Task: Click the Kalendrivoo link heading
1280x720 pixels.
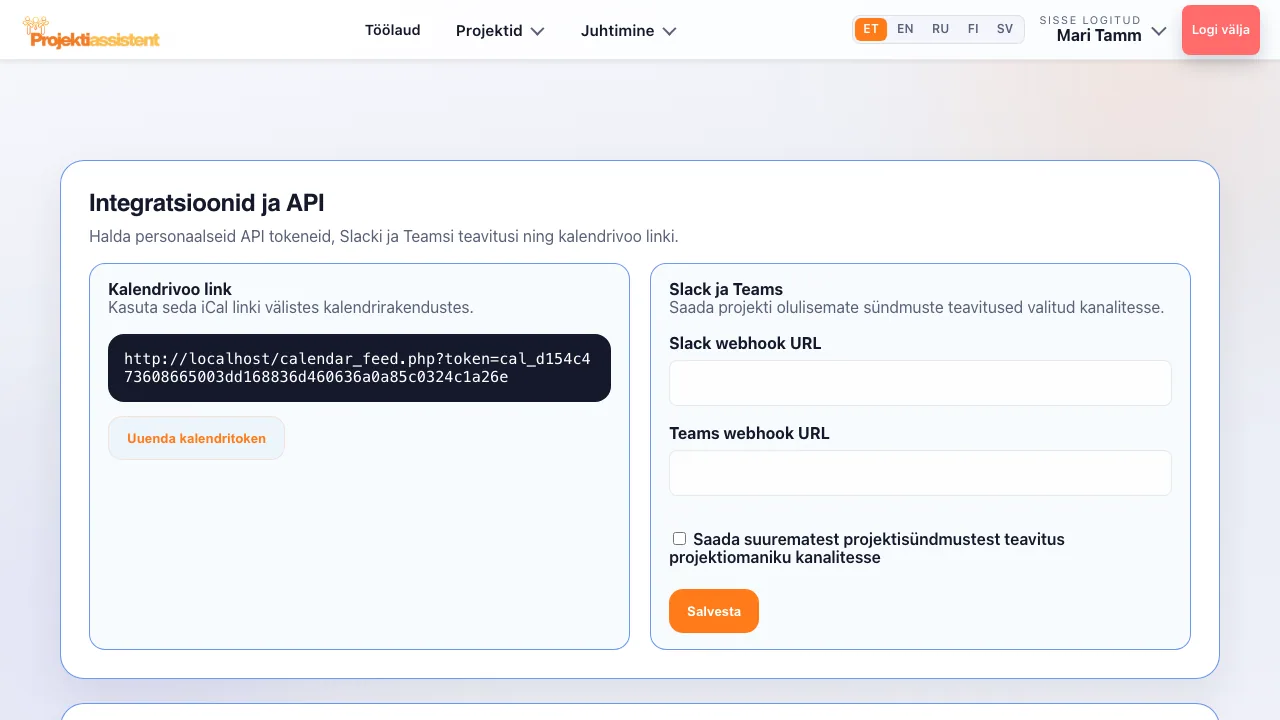Action: tap(170, 289)
